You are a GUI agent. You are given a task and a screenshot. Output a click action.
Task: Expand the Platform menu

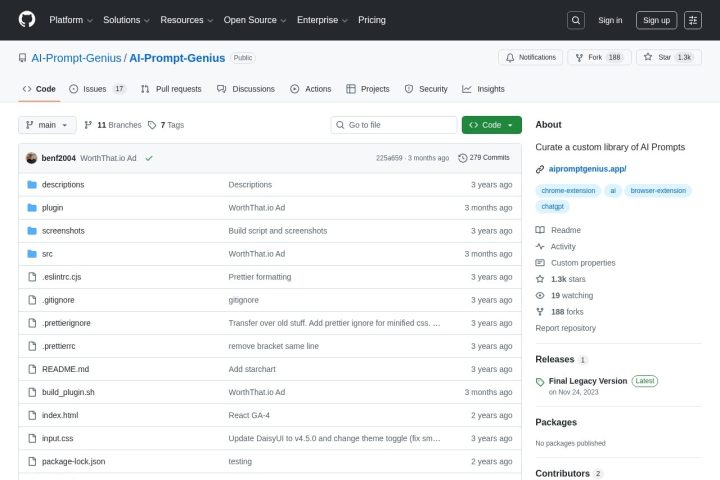71,20
